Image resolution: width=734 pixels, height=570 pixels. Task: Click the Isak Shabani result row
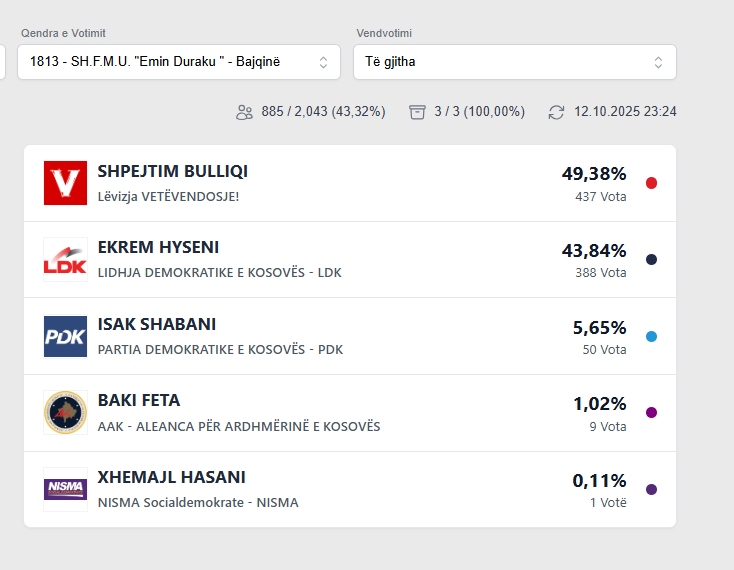point(350,336)
